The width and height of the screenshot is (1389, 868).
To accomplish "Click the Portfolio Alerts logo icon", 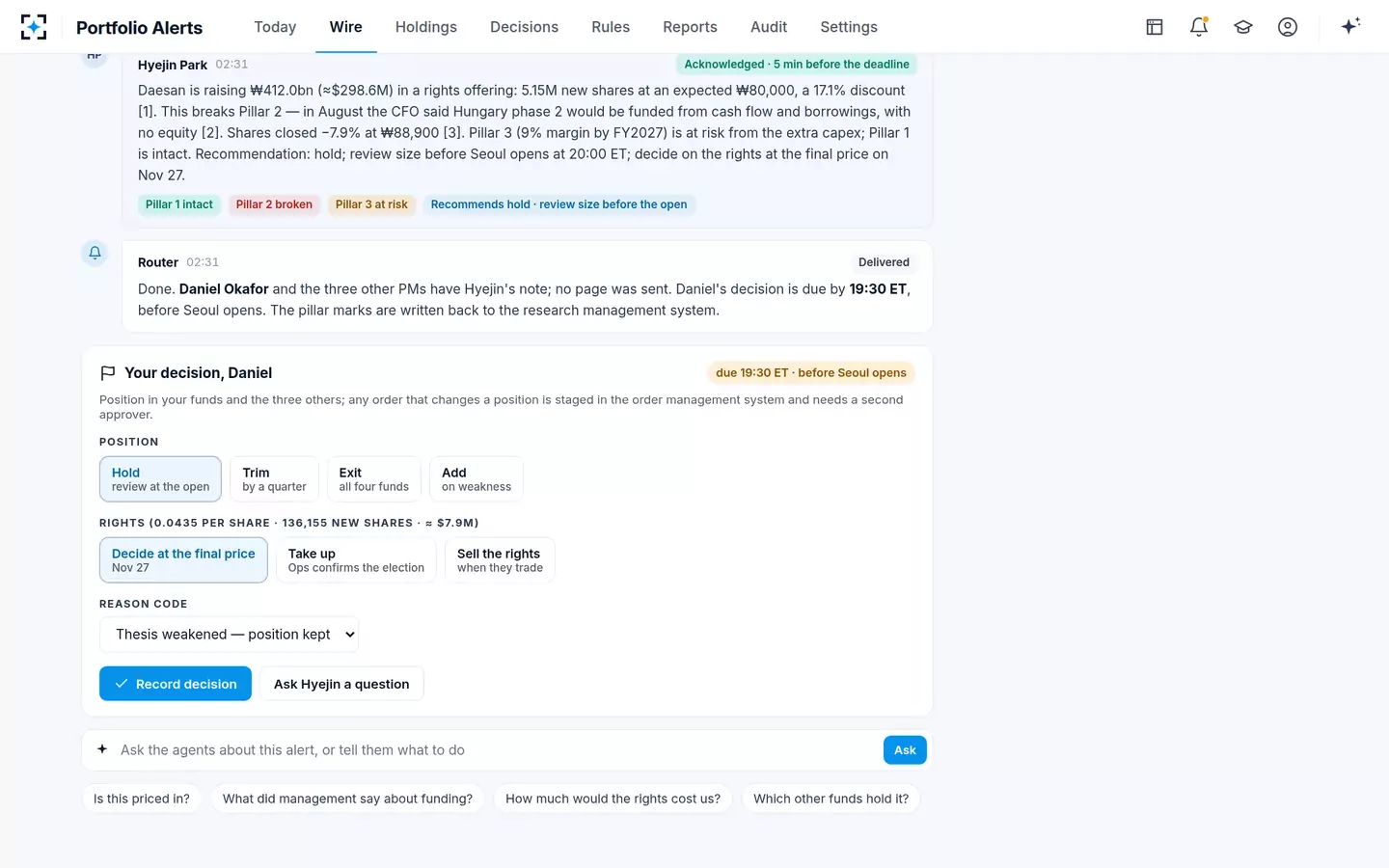I will [34, 27].
